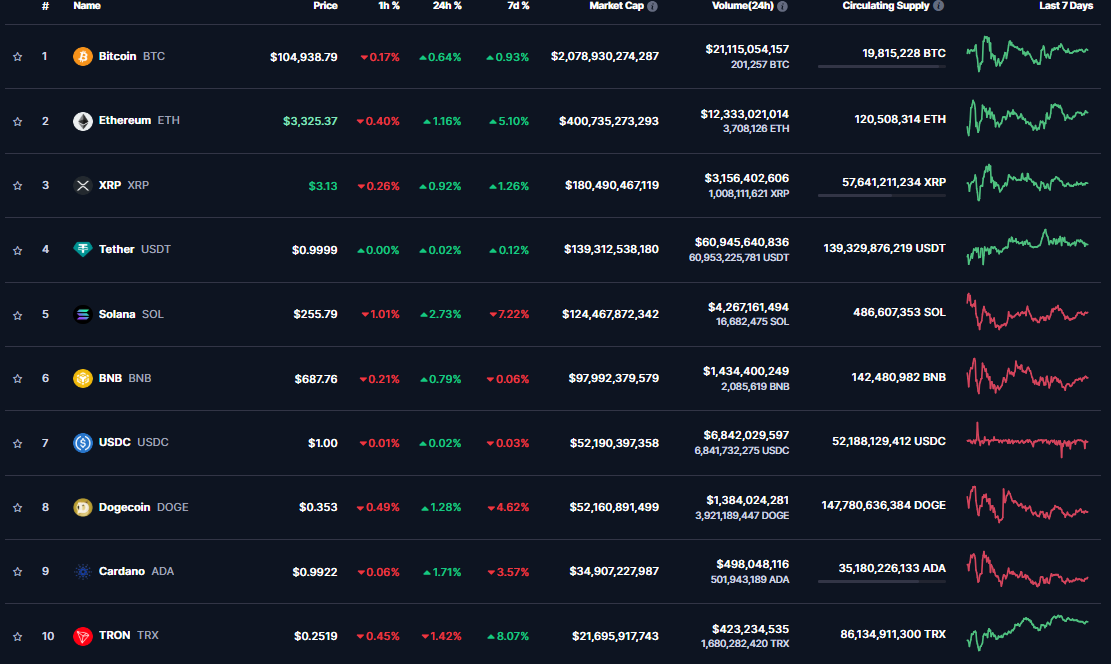The width and height of the screenshot is (1111, 664).
Task: Sort by the 7d % column header
Action: [517, 6]
